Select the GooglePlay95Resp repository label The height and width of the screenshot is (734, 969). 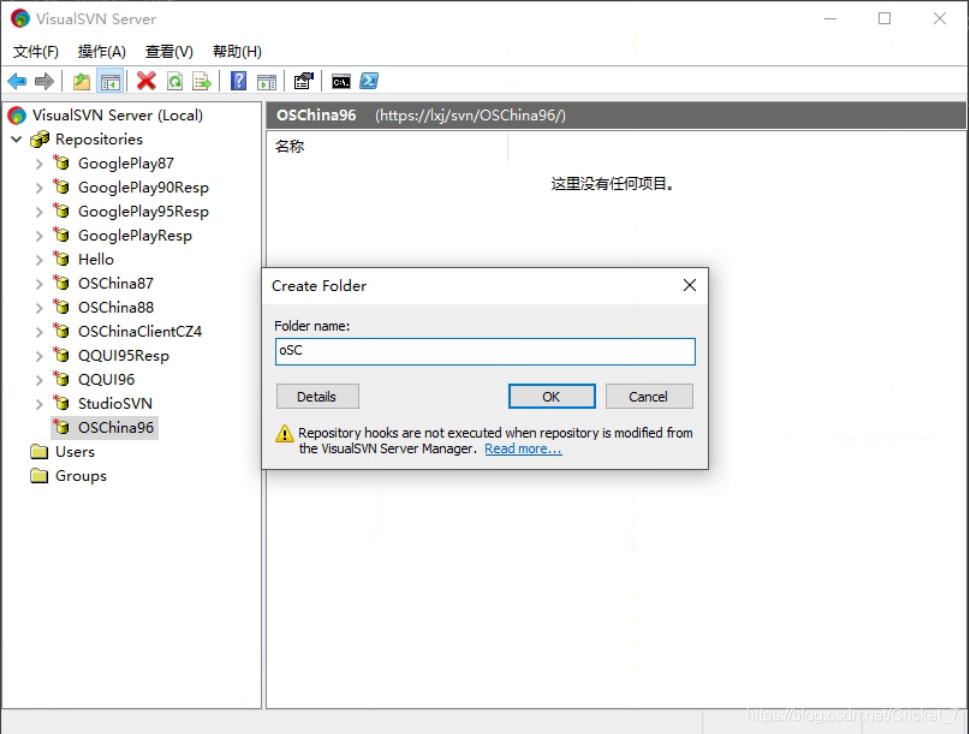(x=143, y=211)
